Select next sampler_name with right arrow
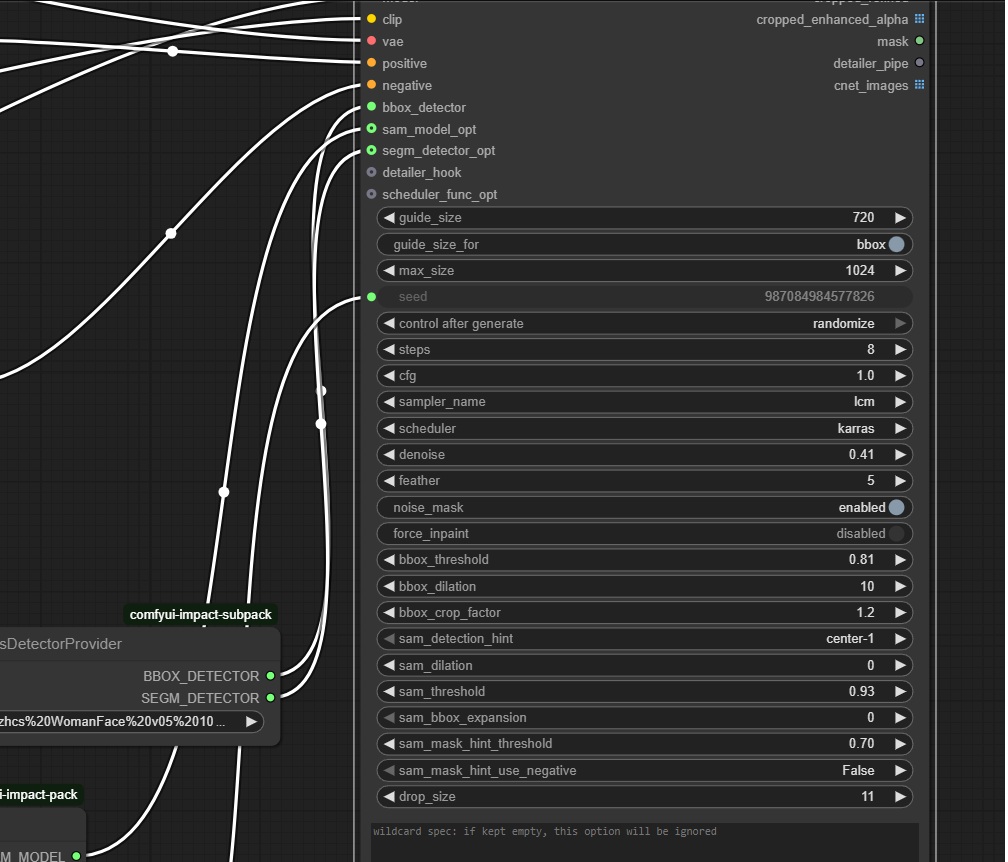The height and width of the screenshot is (862, 1008). click(900, 402)
